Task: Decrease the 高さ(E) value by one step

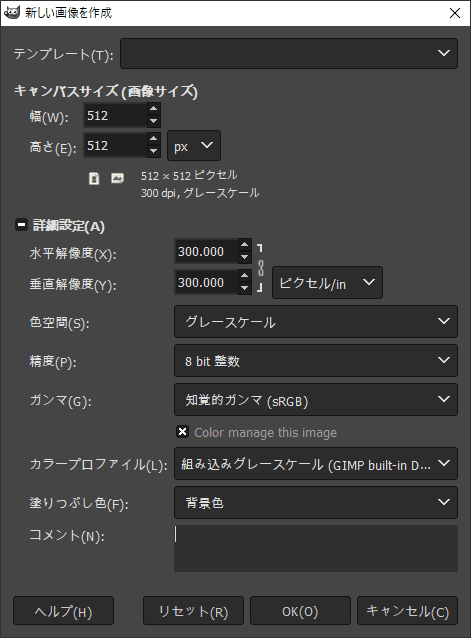Action: [x=153, y=151]
